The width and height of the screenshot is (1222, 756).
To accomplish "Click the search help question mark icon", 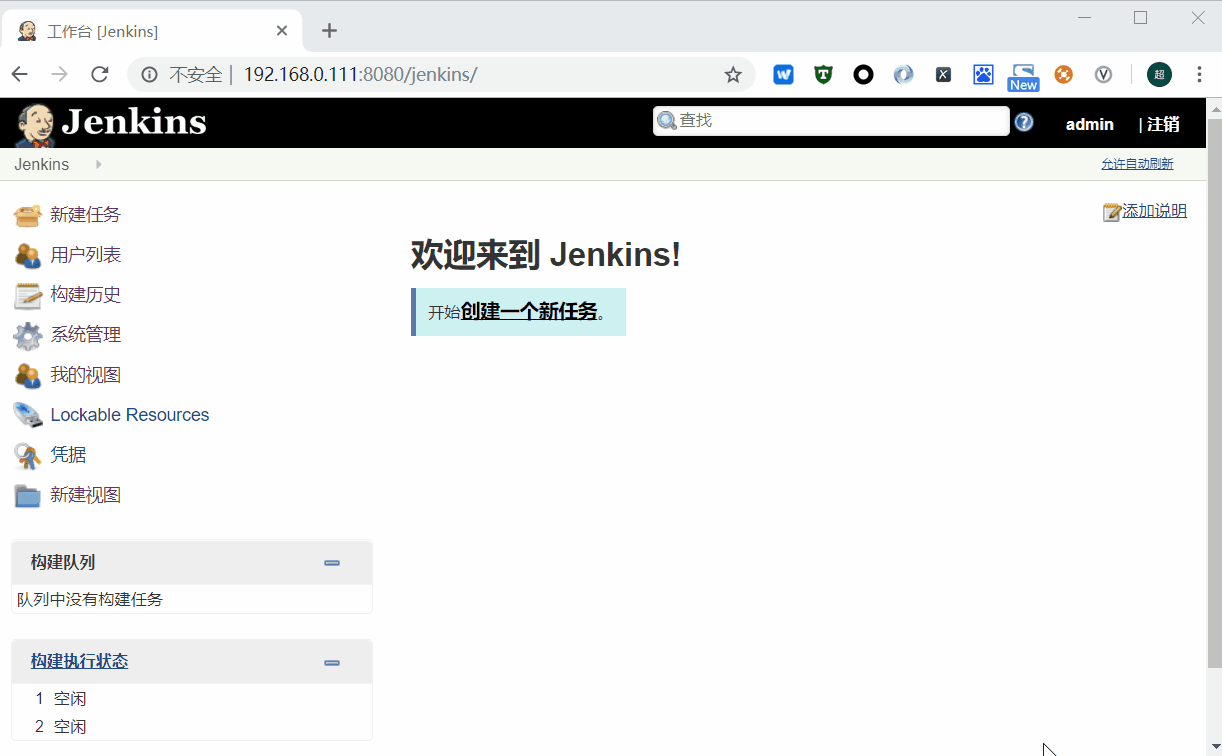I will (x=1024, y=122).
